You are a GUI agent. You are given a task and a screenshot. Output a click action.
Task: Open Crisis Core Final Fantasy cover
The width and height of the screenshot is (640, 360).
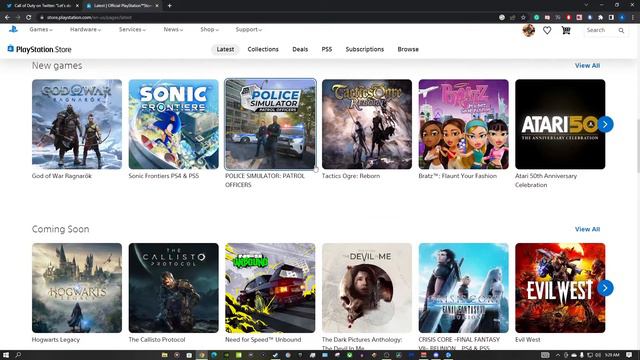(464, 288)
